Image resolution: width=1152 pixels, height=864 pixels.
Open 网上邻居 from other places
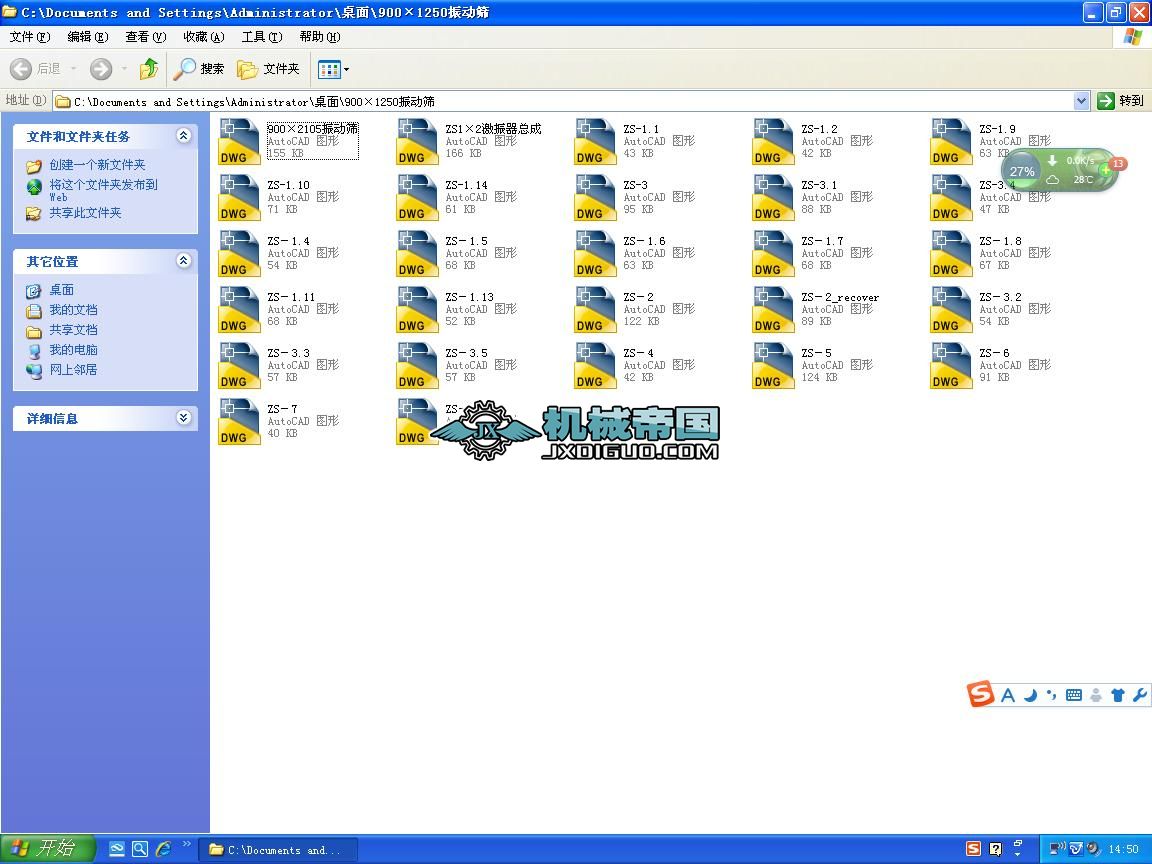point(73,370)
